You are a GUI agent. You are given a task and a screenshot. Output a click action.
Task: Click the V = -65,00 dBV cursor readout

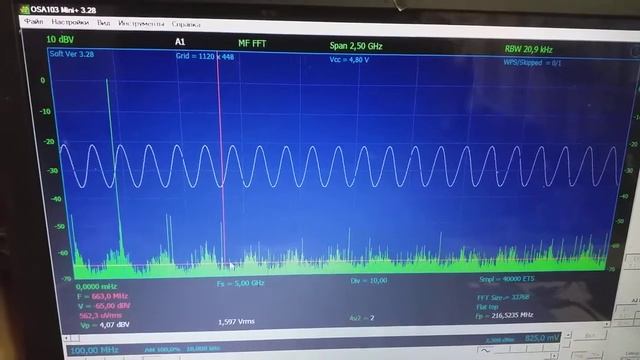pyautogui.click(x=104, y=306)
